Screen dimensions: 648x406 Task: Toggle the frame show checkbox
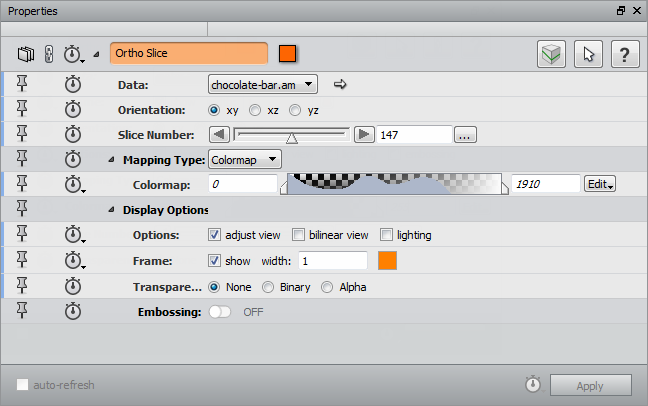point(214,261)
